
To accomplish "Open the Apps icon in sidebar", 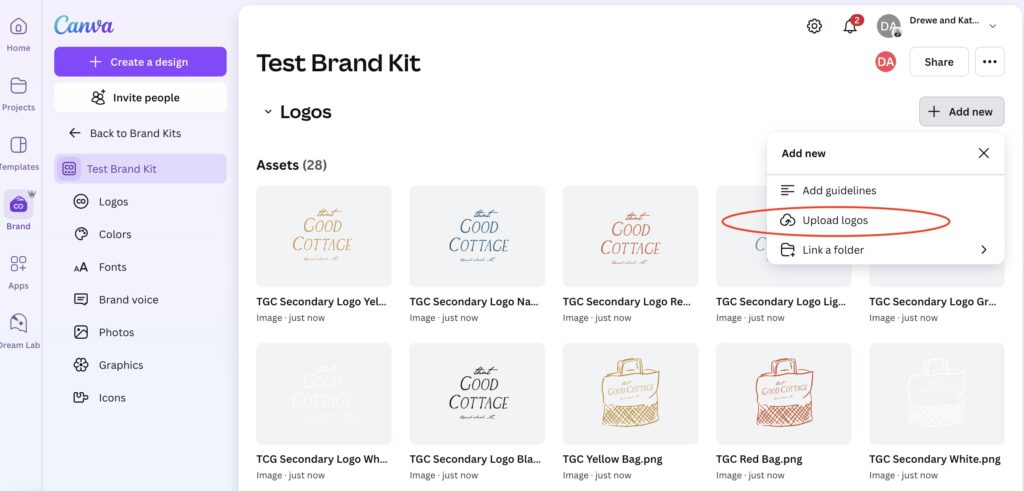I will [18, 271].
